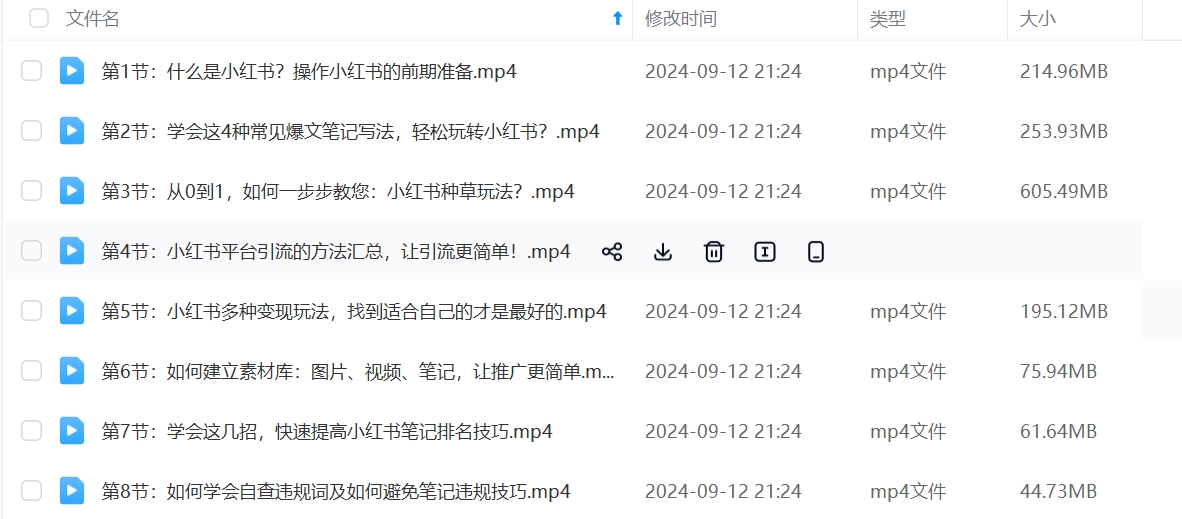Screen dimensions: 1182x519
Task: Toggle the select-all checkbox in the header
Action: point(39,19)
